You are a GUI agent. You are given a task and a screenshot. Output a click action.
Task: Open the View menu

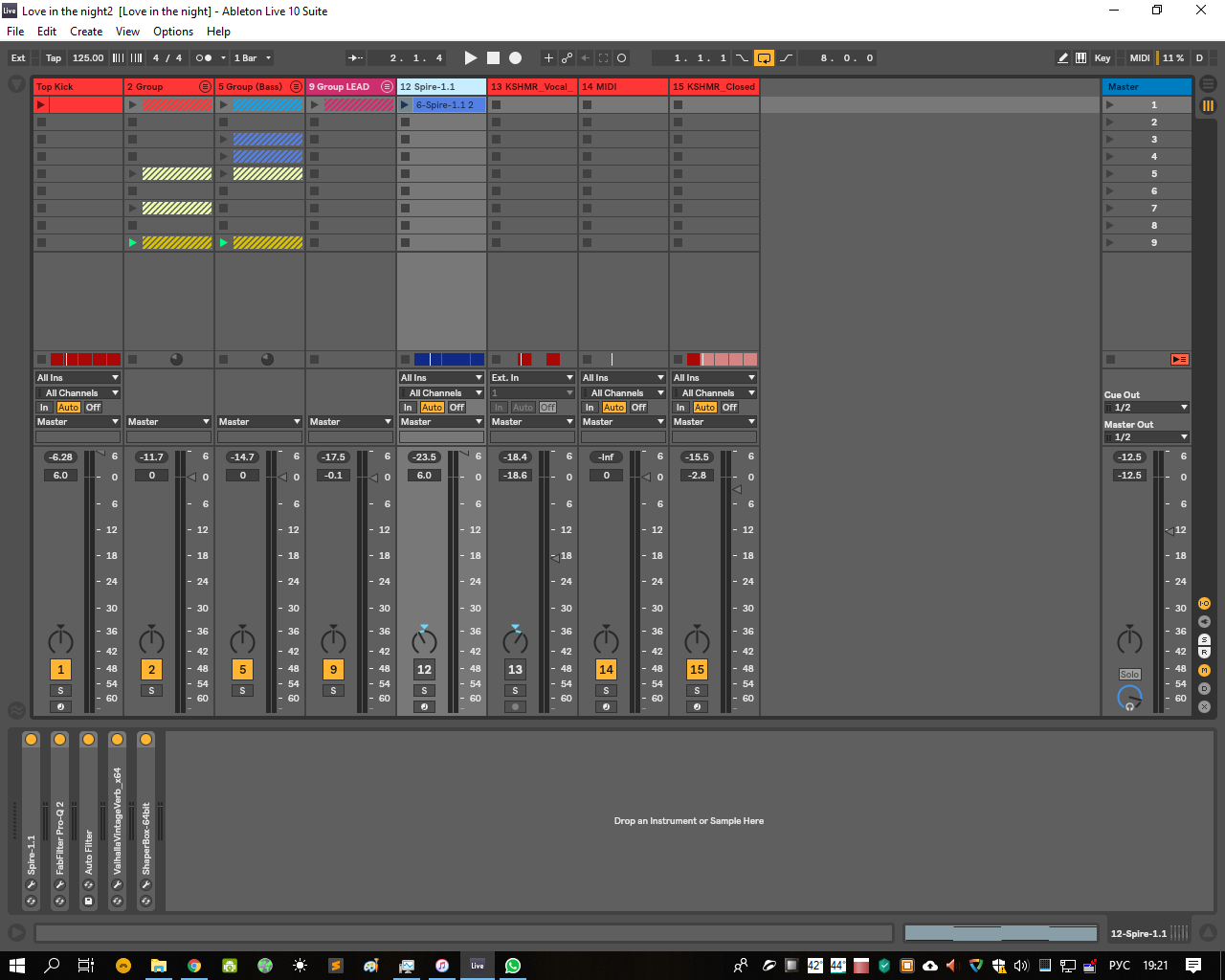(127, 32)
